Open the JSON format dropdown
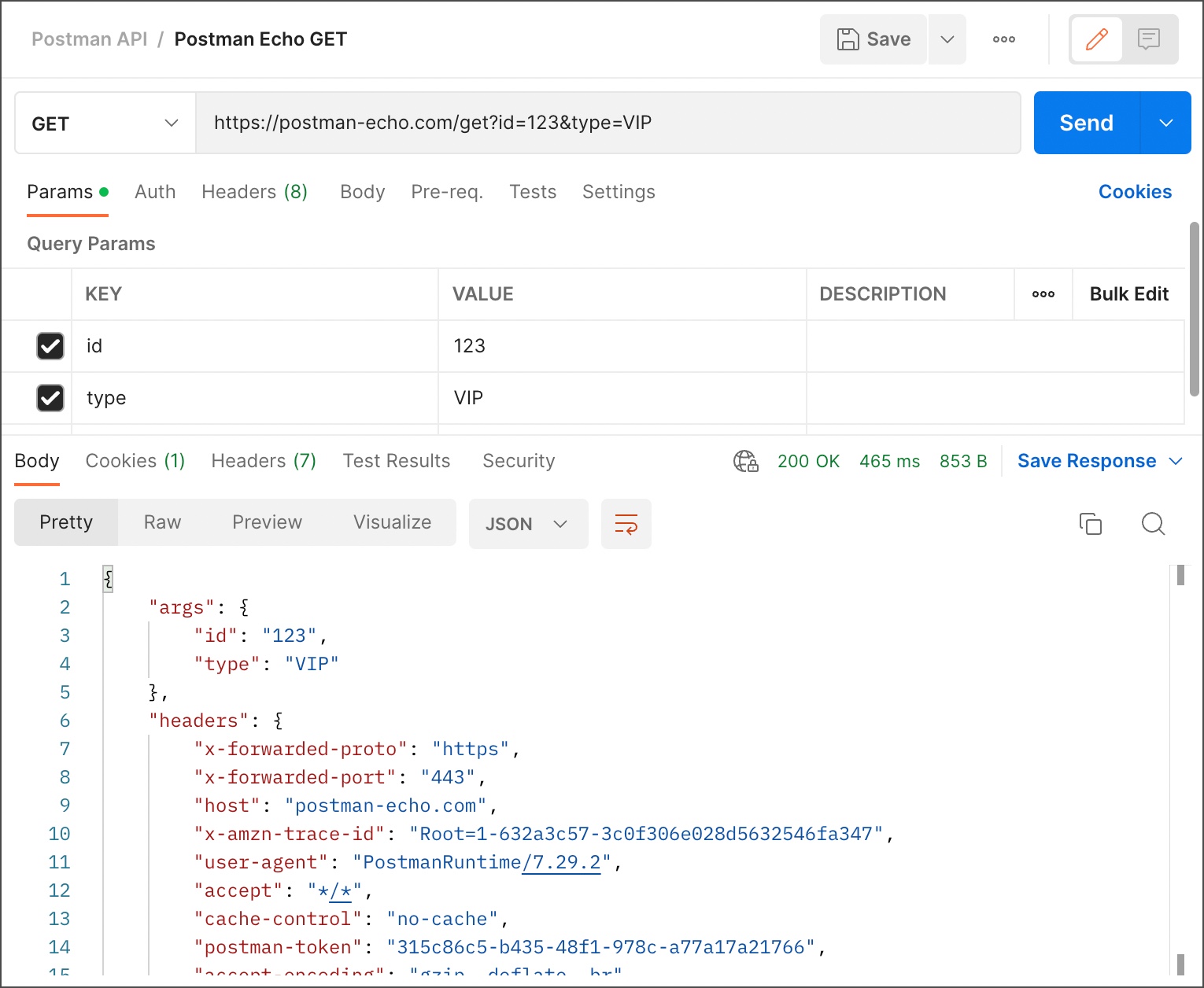This screenshot has width=1204, height=988. 528,523
